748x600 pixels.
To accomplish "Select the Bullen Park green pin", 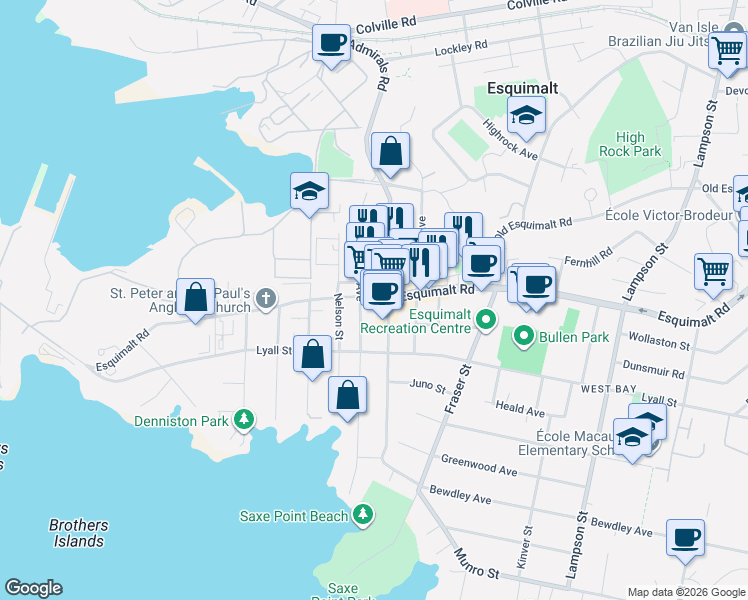I will 524,336.
